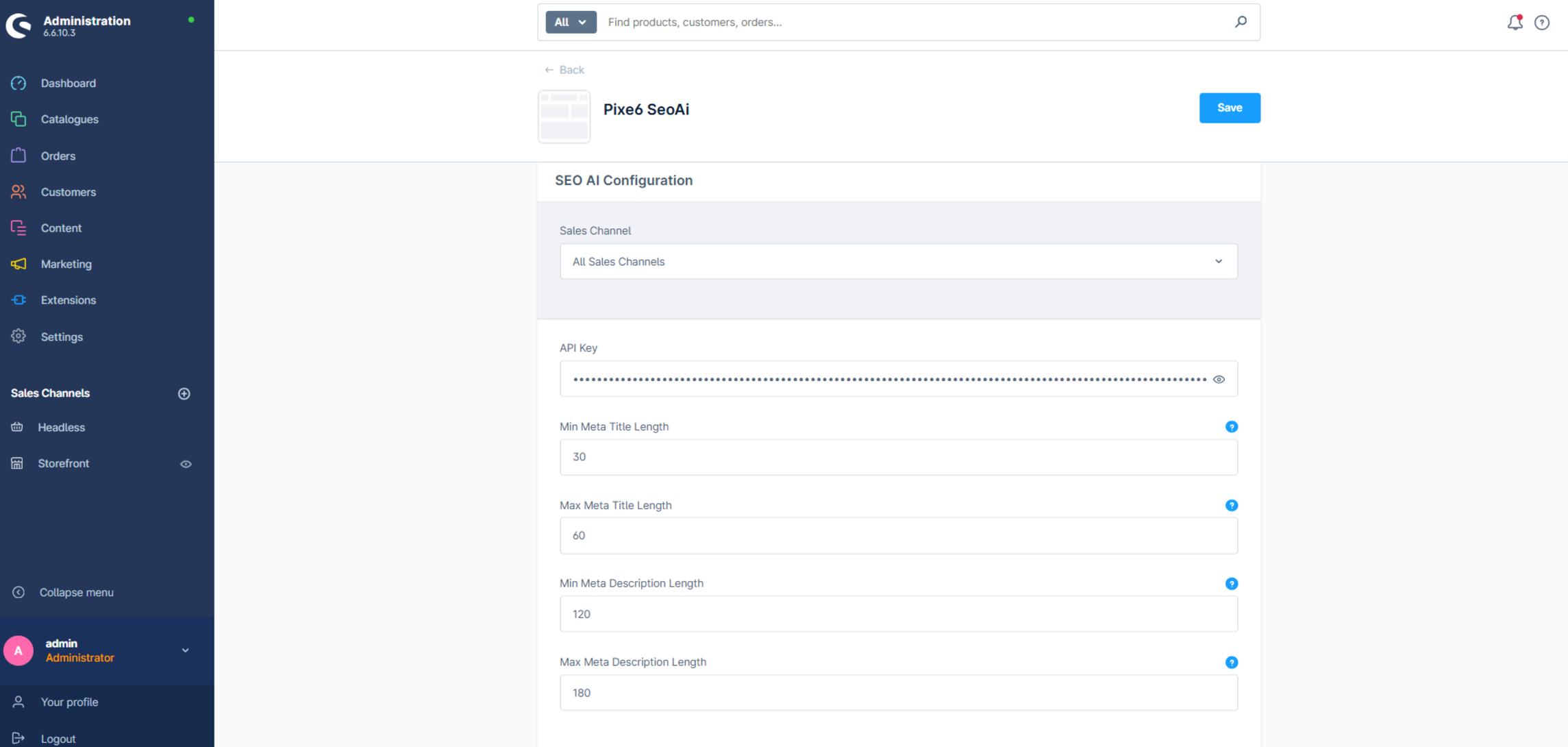Click the Content layout icon
This screenshot has height=747, width=1568.
coord(18,228)
